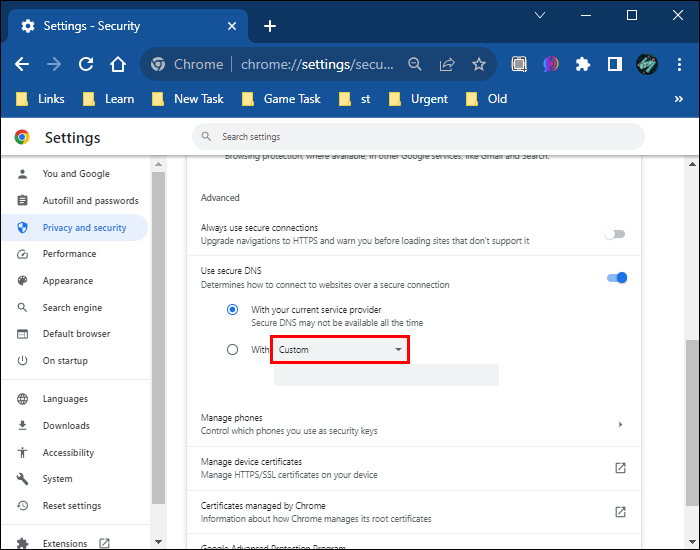The image size is (700, 550).
Task: Open the side panel icon
Action: [615, 64]
